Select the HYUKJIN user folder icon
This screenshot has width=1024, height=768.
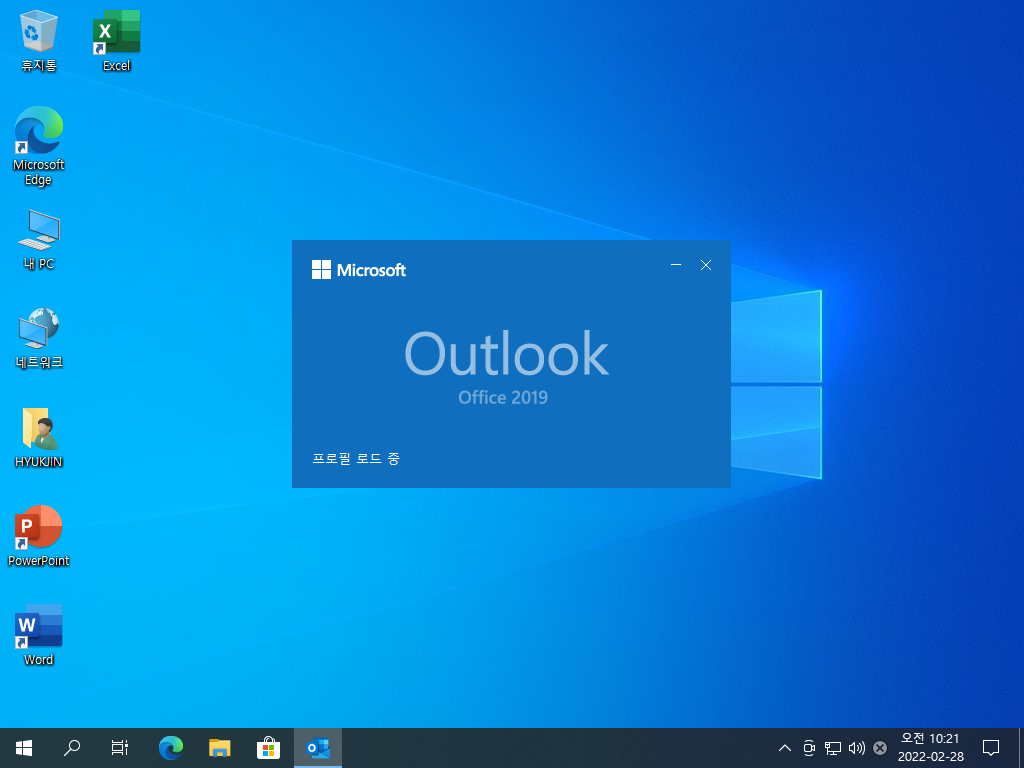pos(39,438)
